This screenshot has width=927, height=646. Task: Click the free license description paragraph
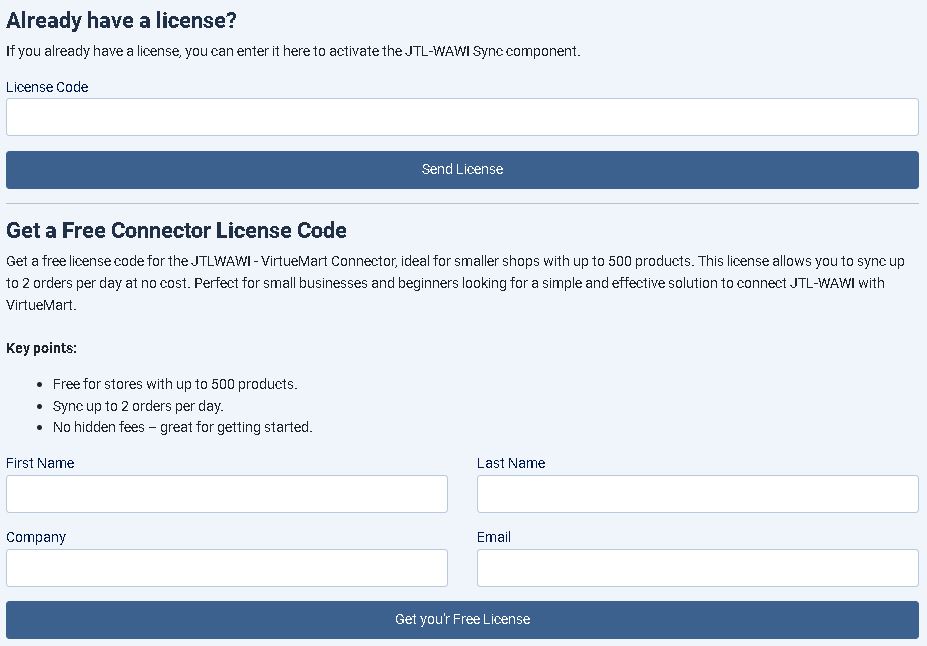pyautogui.click(x=455, y=283)
